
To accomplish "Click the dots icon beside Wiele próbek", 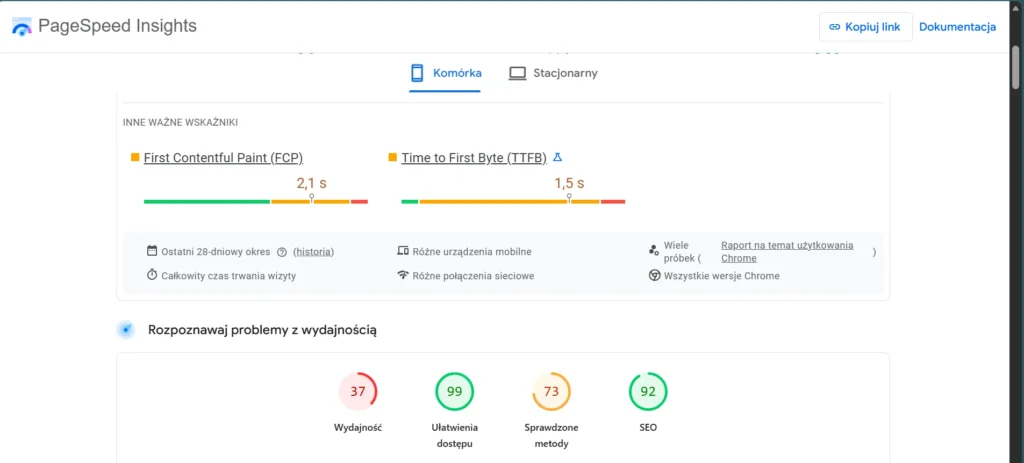I will pyautogui.click(x=654, y=250).
